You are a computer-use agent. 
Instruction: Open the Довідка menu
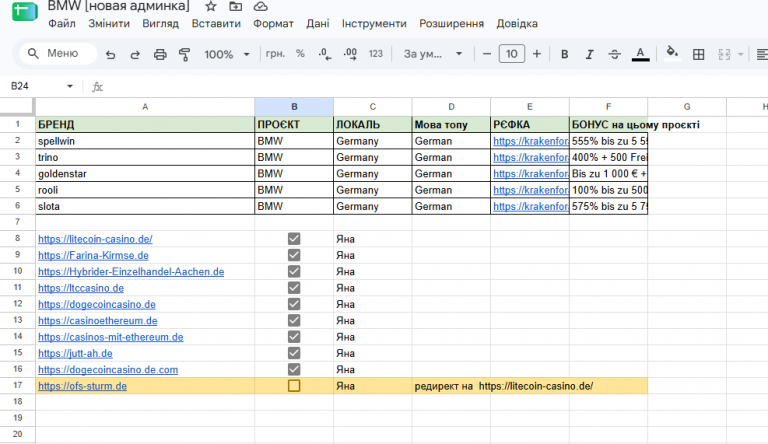[x=517, y=24]
